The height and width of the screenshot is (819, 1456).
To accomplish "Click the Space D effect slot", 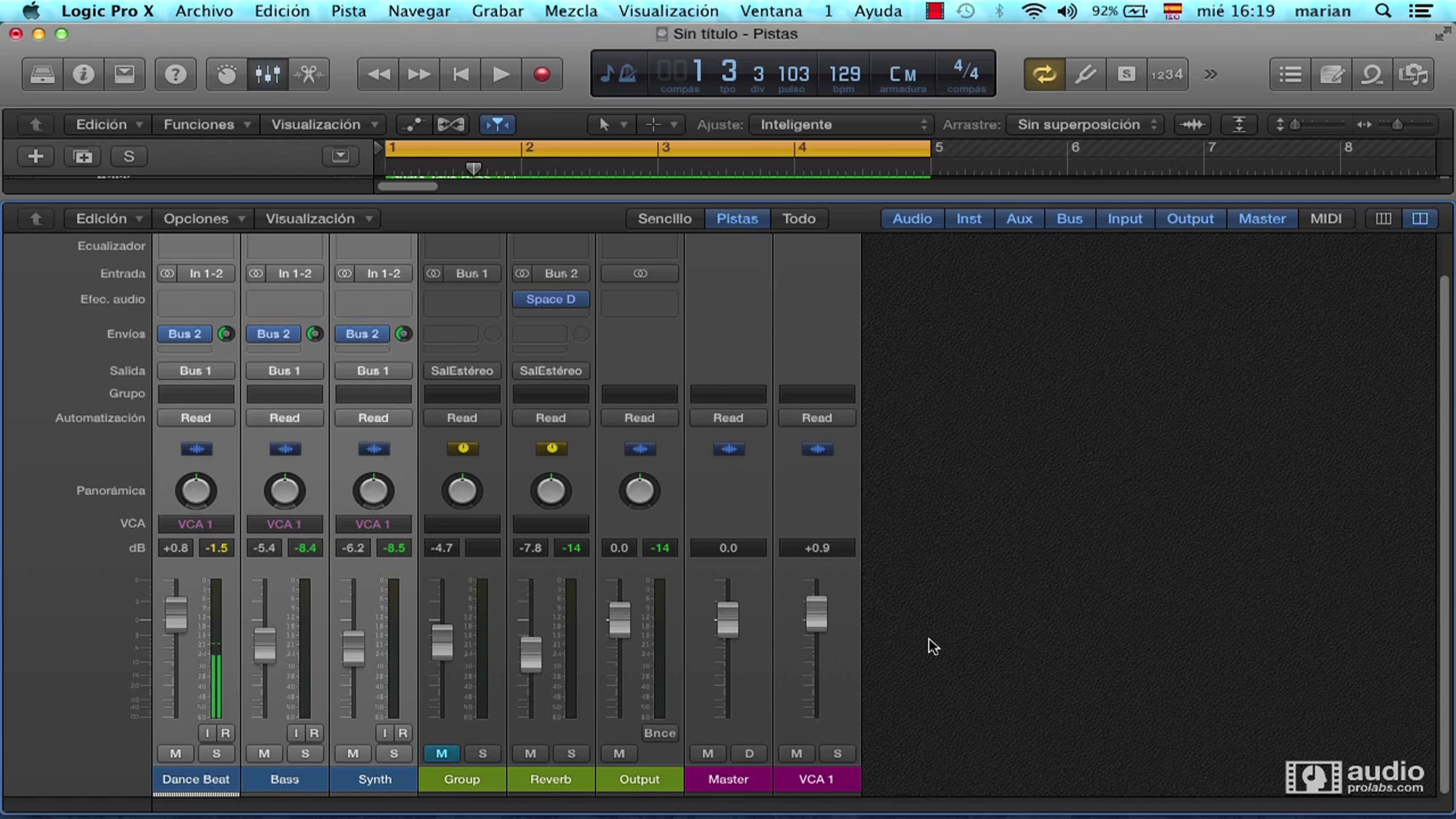I will coord(550,299).
